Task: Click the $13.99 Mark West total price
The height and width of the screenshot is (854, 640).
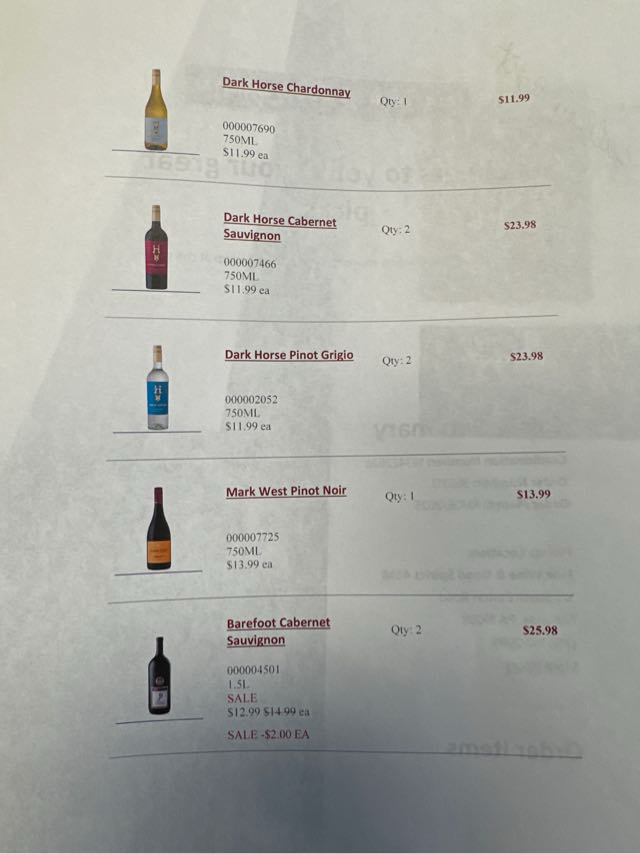Action: click(533, 495)
